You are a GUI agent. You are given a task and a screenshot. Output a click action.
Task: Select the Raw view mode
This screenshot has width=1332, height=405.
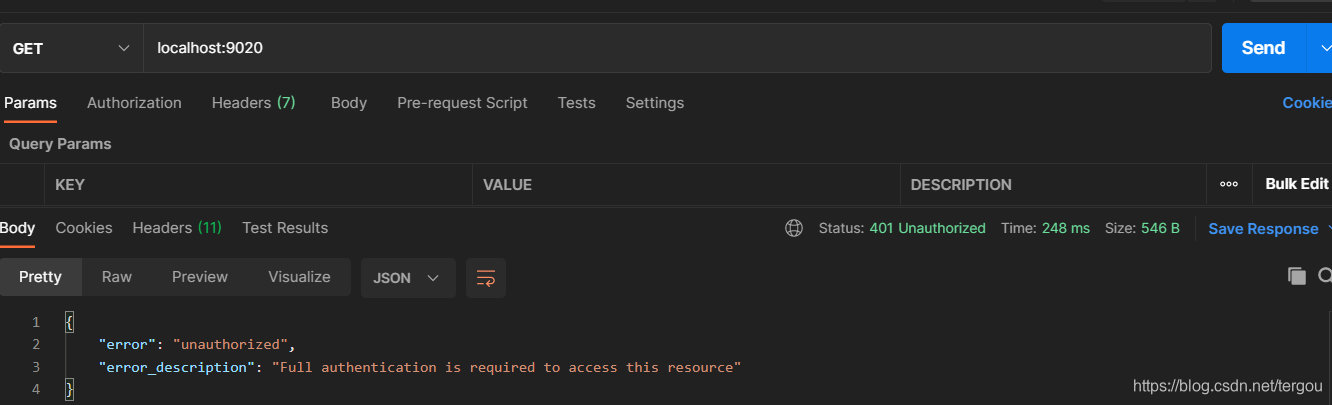coord(117,277)
